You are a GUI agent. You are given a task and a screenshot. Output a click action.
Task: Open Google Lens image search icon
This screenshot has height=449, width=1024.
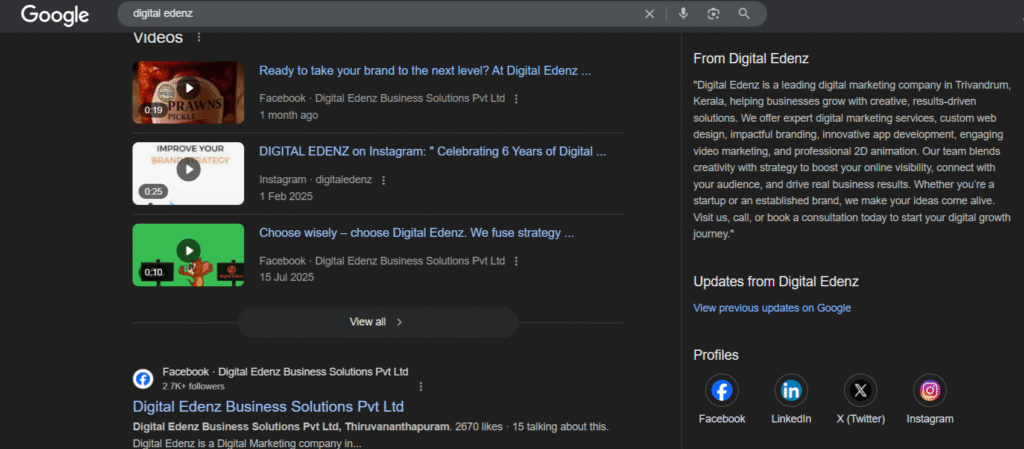pos(713,14)
